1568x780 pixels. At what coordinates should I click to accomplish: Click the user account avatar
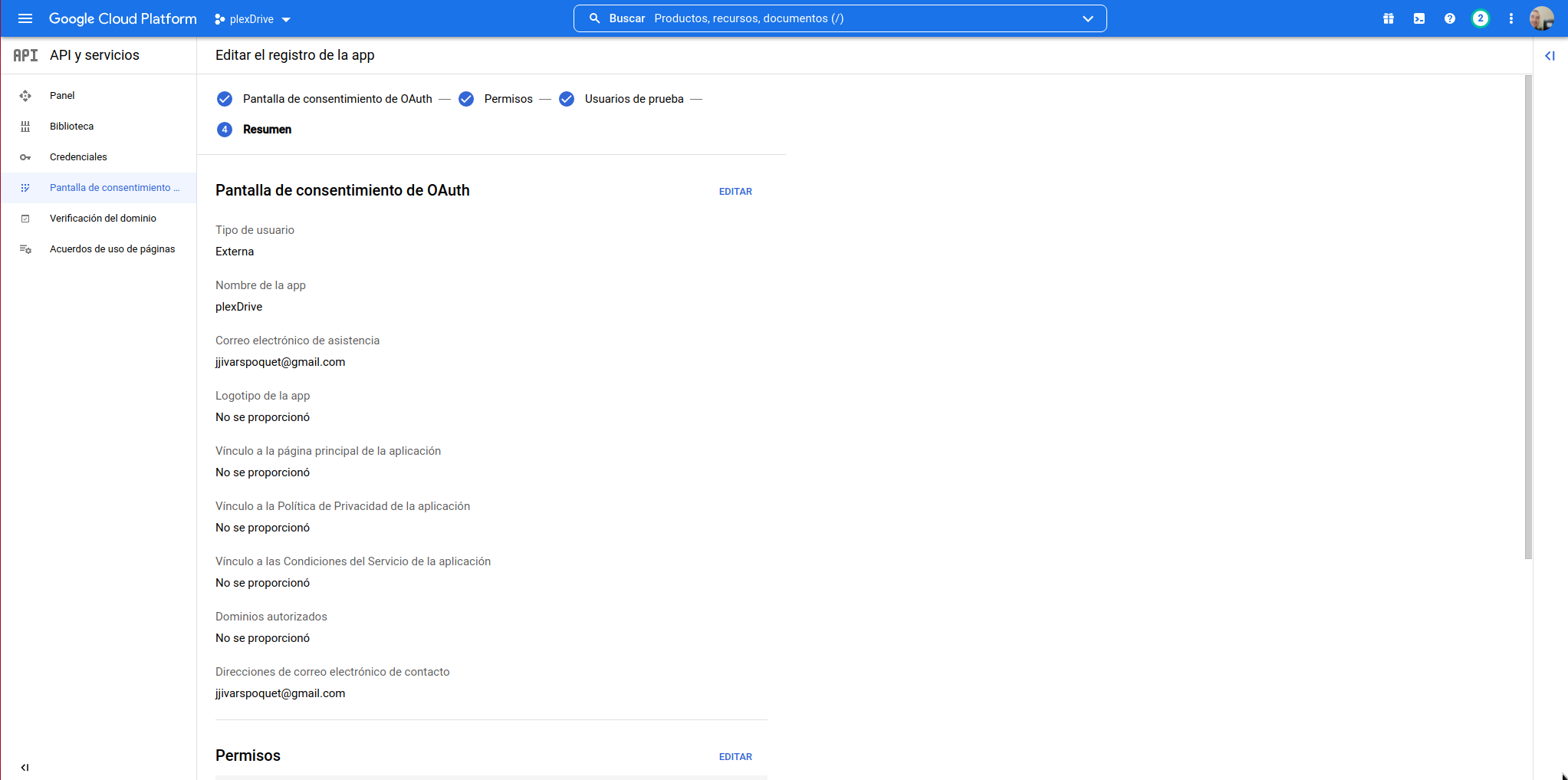(x=1541, y=18)
